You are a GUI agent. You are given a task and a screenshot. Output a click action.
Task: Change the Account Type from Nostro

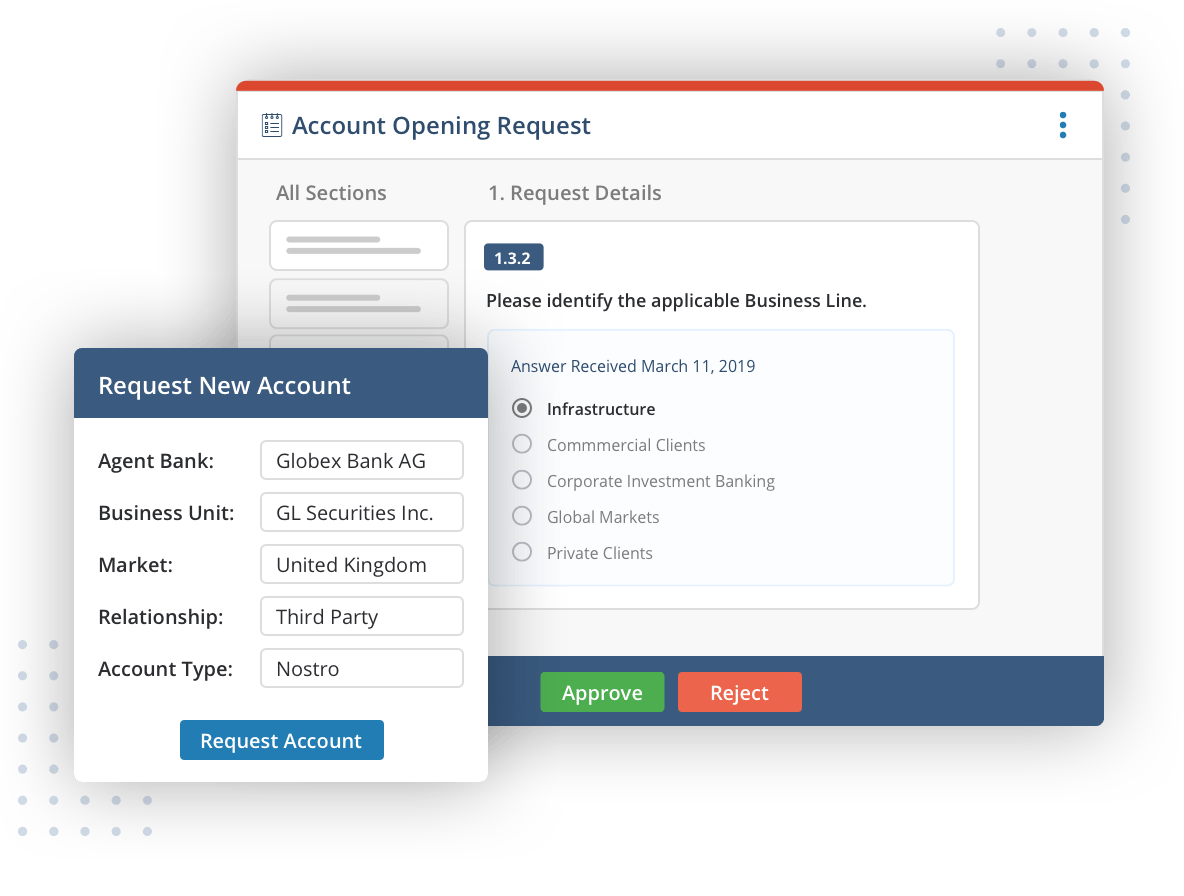click(x=361, y=668)
